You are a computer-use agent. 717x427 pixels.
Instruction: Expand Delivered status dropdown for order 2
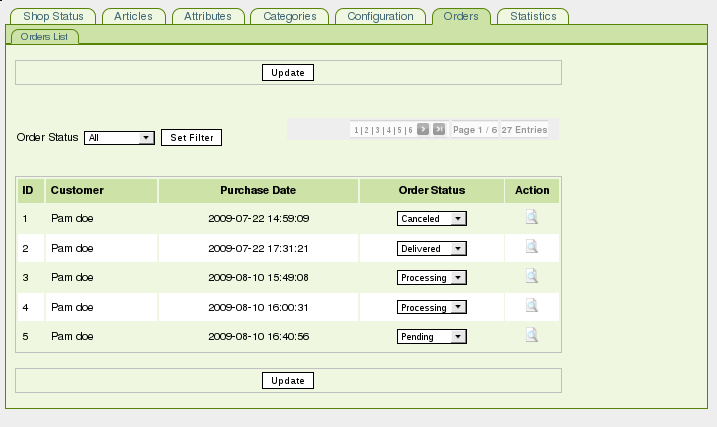pos(432,249)
